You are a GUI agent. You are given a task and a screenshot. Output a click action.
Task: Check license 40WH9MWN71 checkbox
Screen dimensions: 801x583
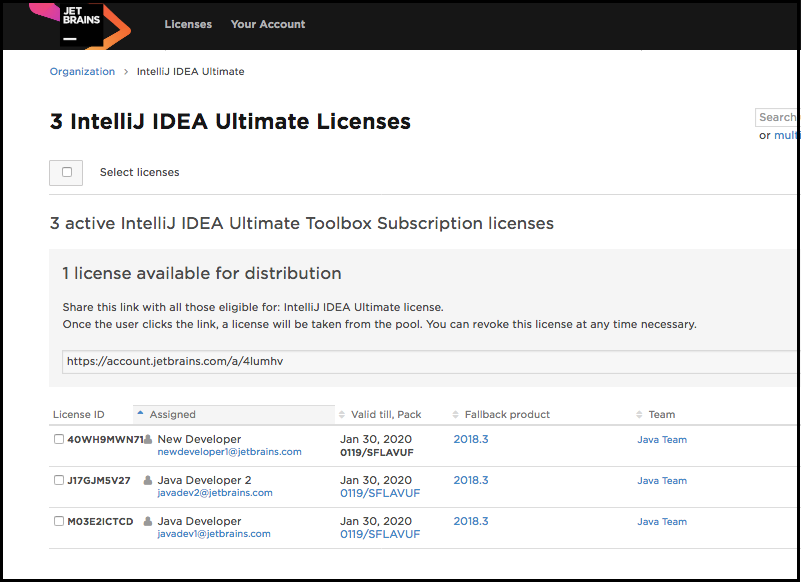point(59,439)
